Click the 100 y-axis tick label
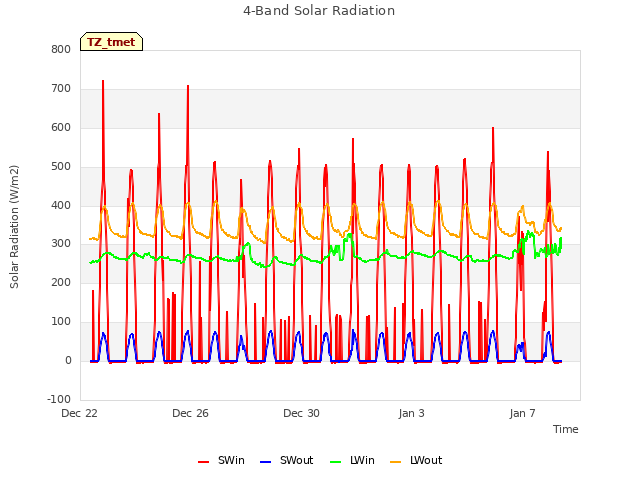The image size is (640, 480). [x=61, y=322]
